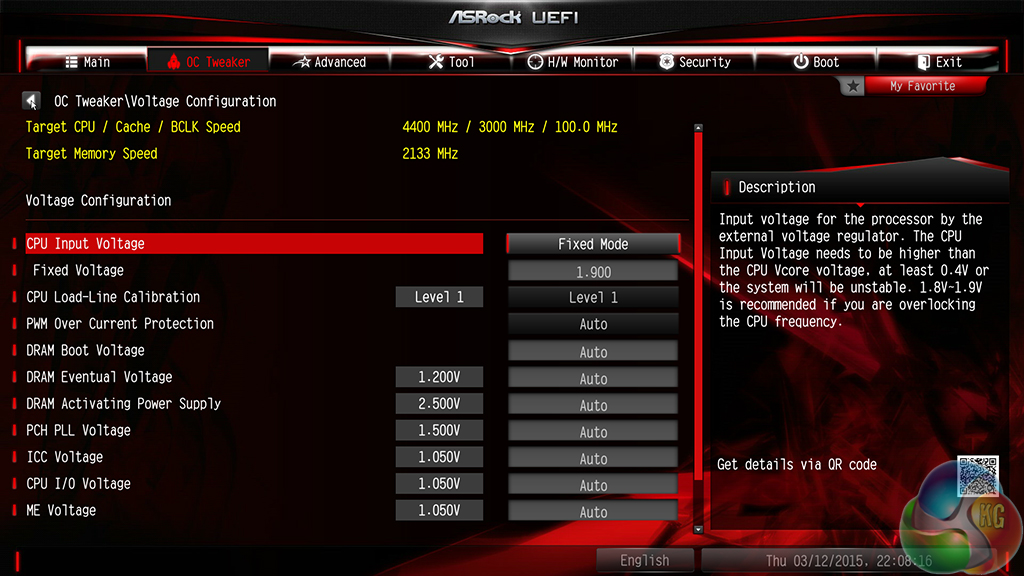Image resolution: width=1024 pixels, height=576 pixels.
Task: Click the Main tab list icon
Action: pos(72,62)
